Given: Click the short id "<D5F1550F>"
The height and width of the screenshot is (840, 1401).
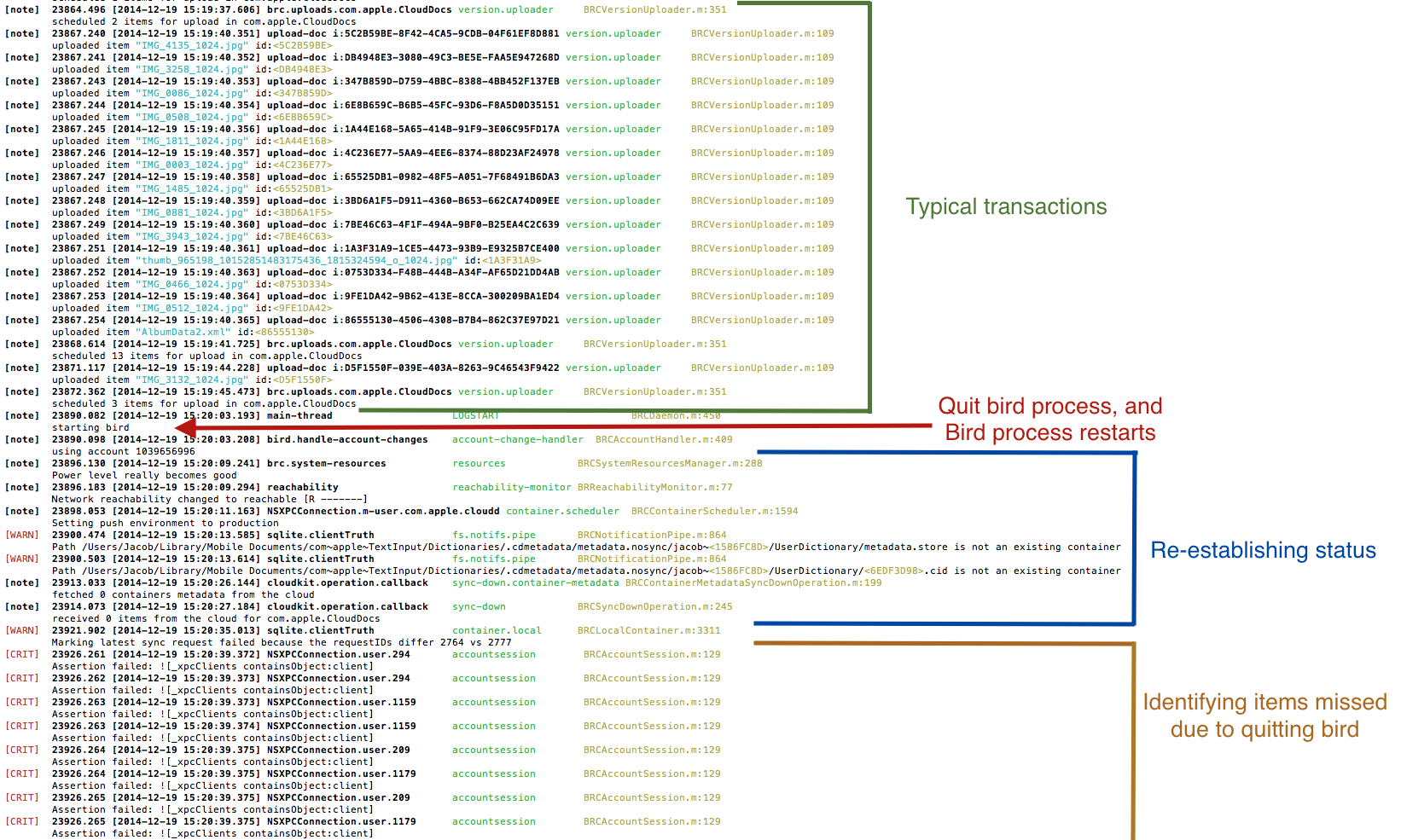Looking at the screenshot, I should (303, 380).
